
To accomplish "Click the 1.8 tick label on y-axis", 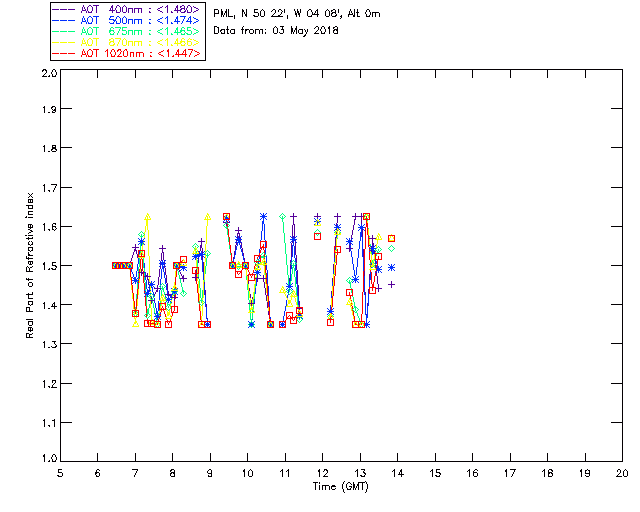I will coord(47,151).
